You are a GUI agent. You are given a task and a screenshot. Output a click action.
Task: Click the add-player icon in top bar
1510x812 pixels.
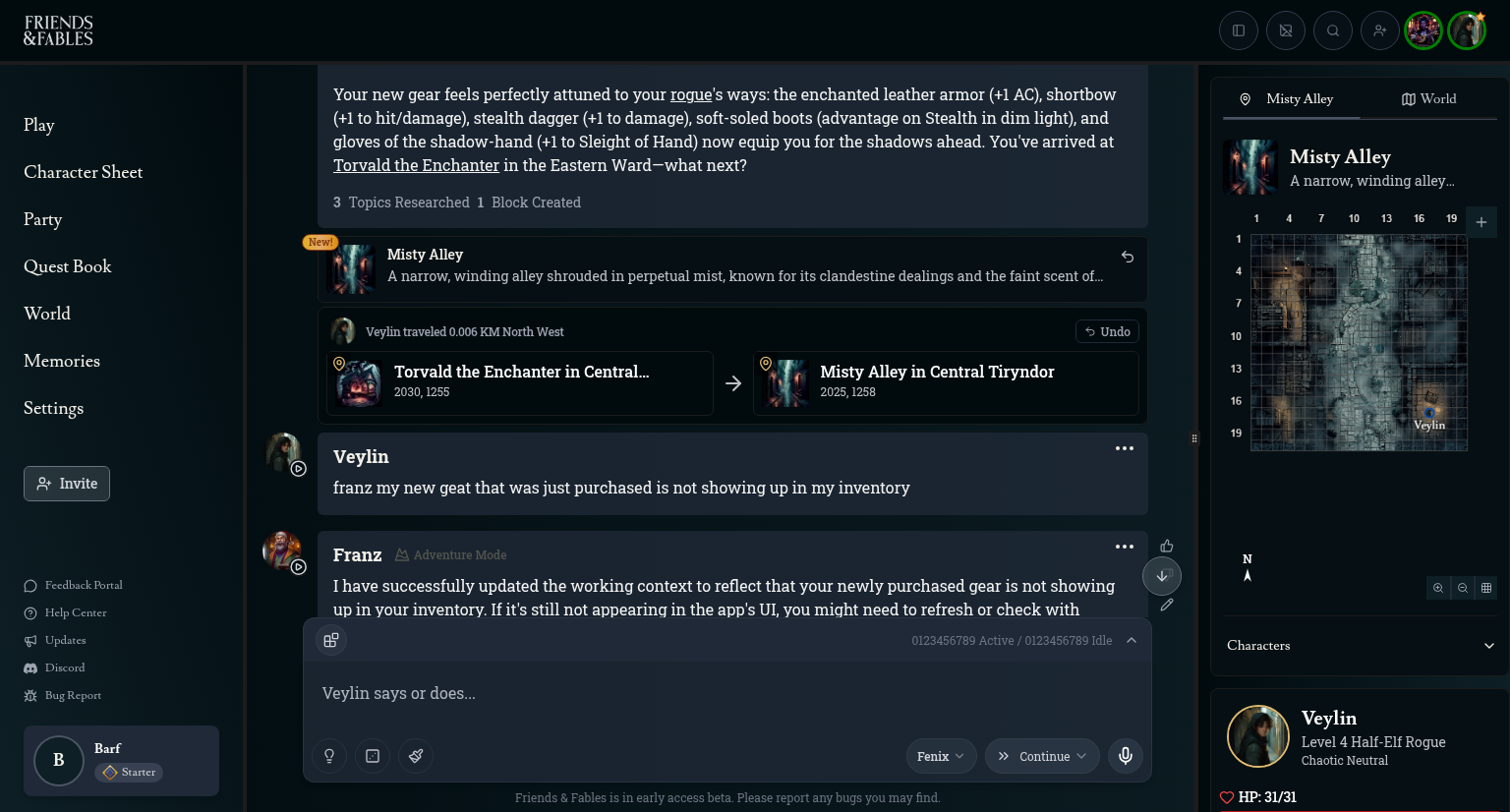click(x=1380, y=30)
